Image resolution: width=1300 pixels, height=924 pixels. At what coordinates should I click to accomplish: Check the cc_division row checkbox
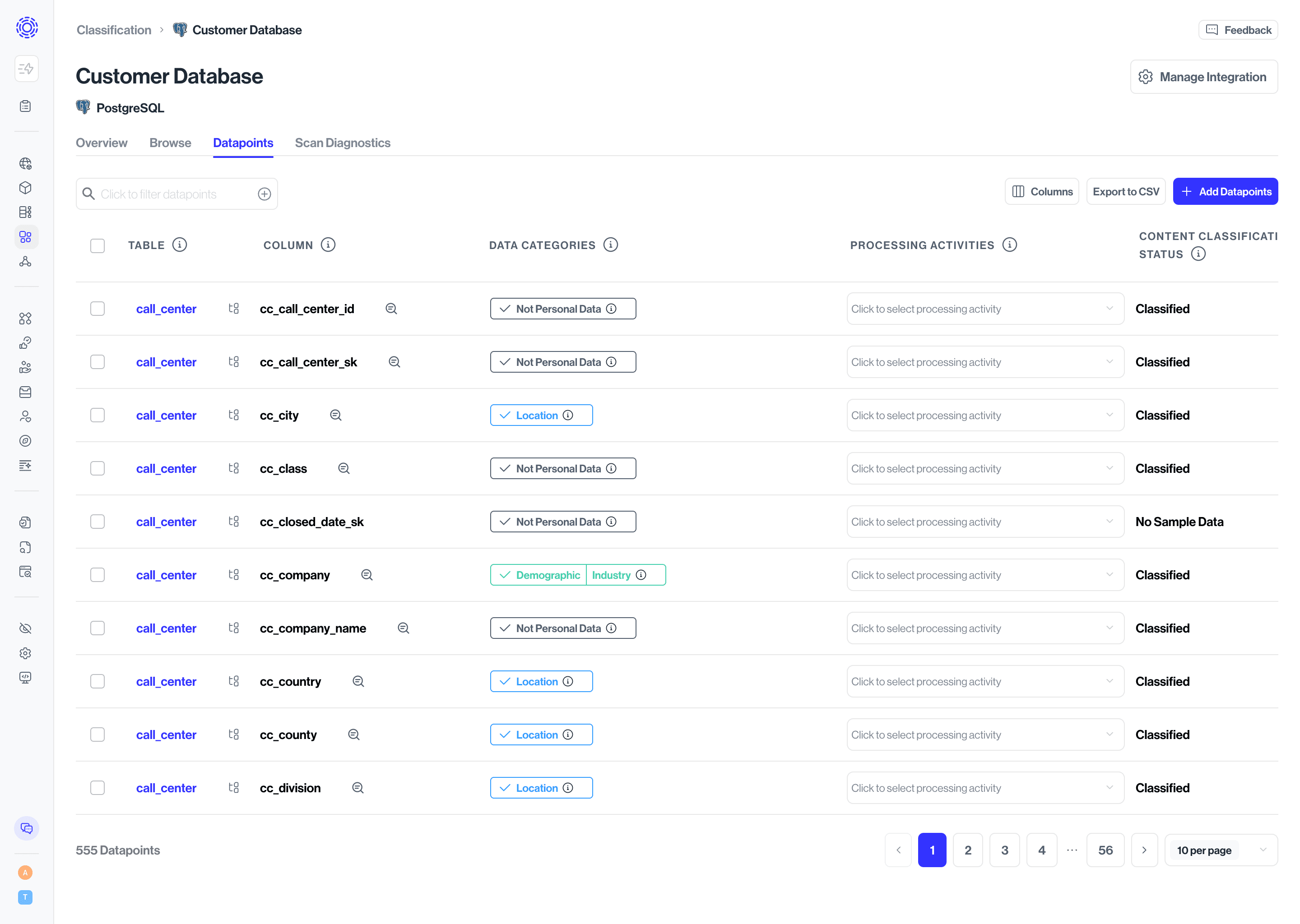[97, 788]
